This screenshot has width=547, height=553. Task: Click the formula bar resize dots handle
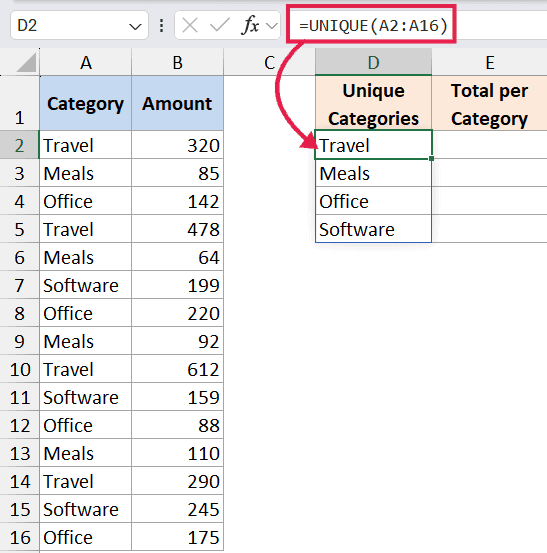pos(161,26)
